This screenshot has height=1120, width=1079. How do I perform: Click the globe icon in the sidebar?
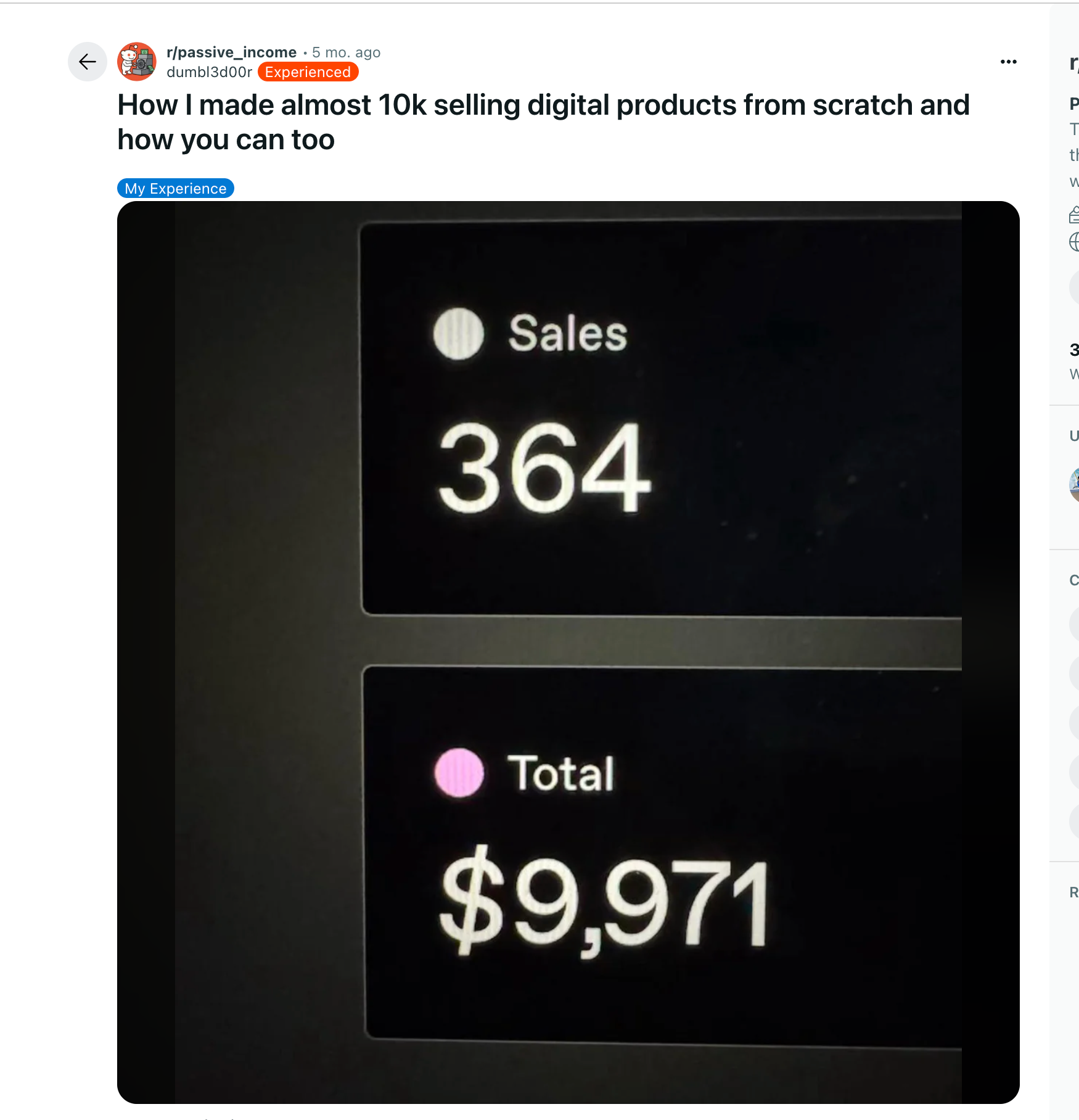(1074, 242)
